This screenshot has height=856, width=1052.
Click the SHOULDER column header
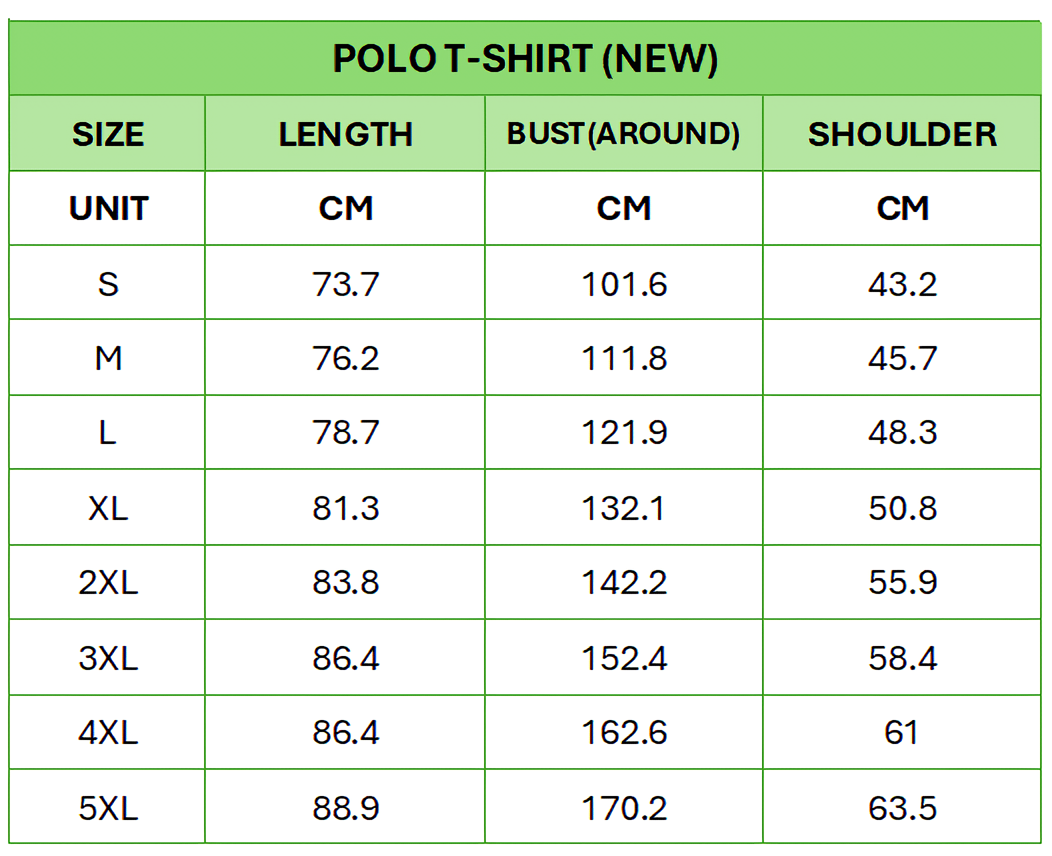[x=902, y=134]
